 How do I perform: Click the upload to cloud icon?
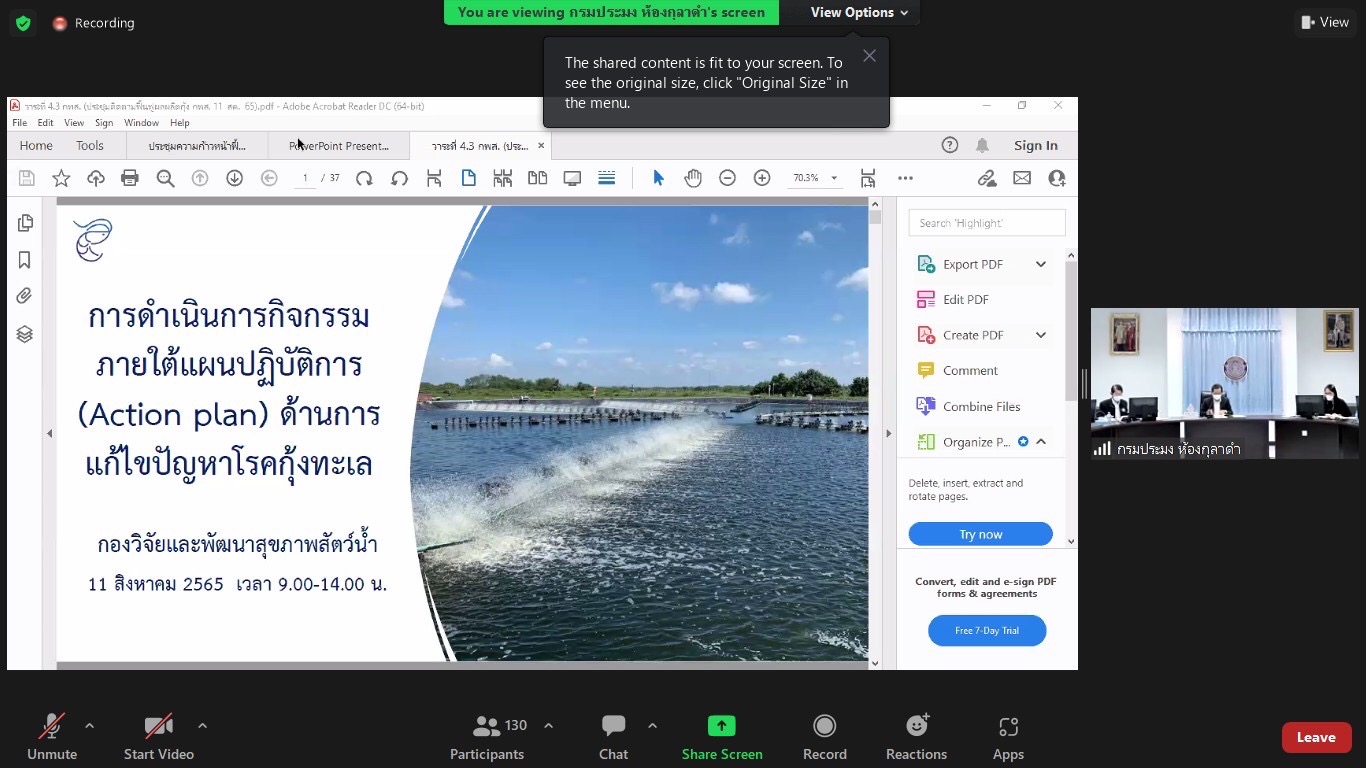96,178
